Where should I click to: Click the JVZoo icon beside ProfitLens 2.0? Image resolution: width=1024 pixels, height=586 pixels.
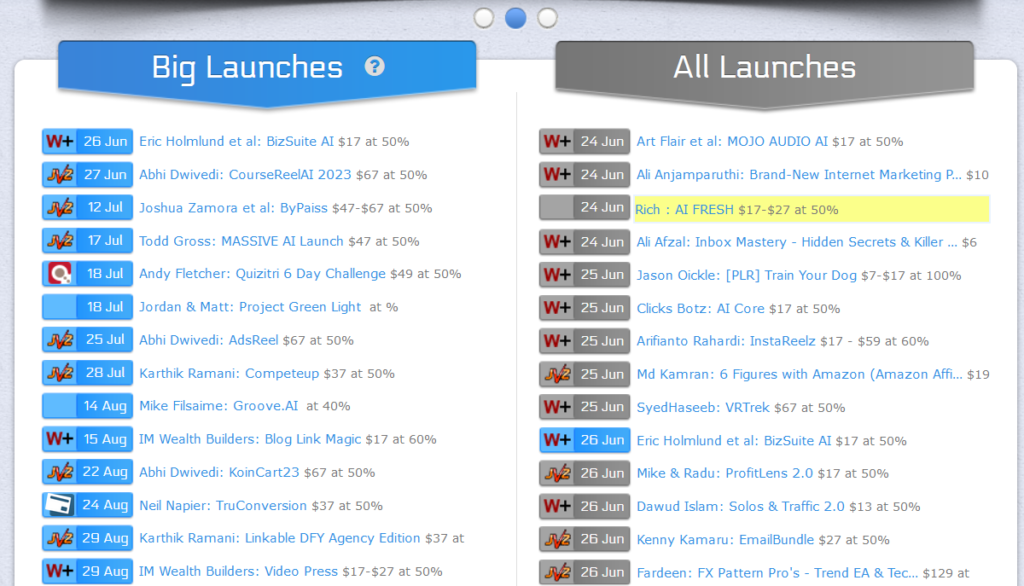(558, 473)
